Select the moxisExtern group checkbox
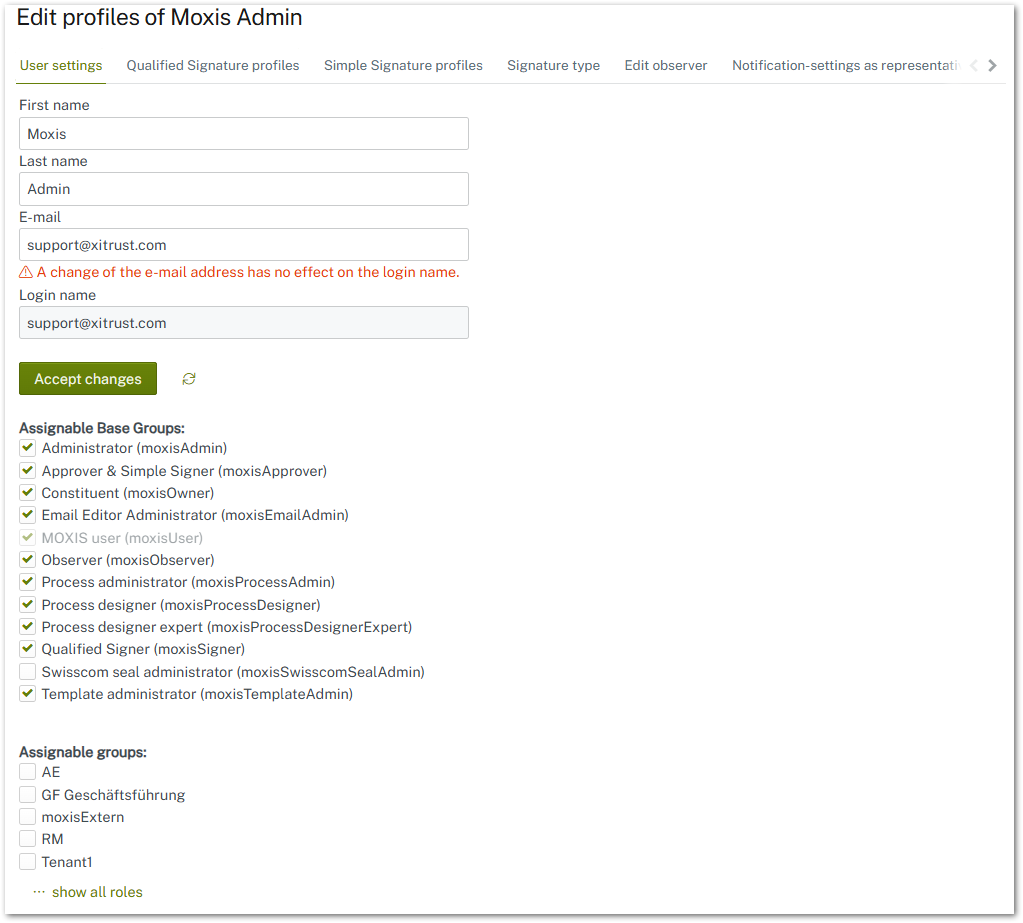 pyautogui.click(x=28, y=817)
